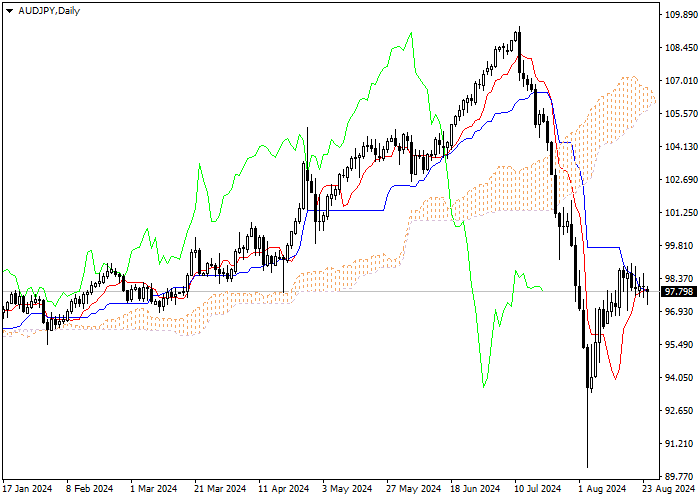Pick the 99.810 price axis label
This screenshot has height=500, width=700.
(x=679, y=246)
